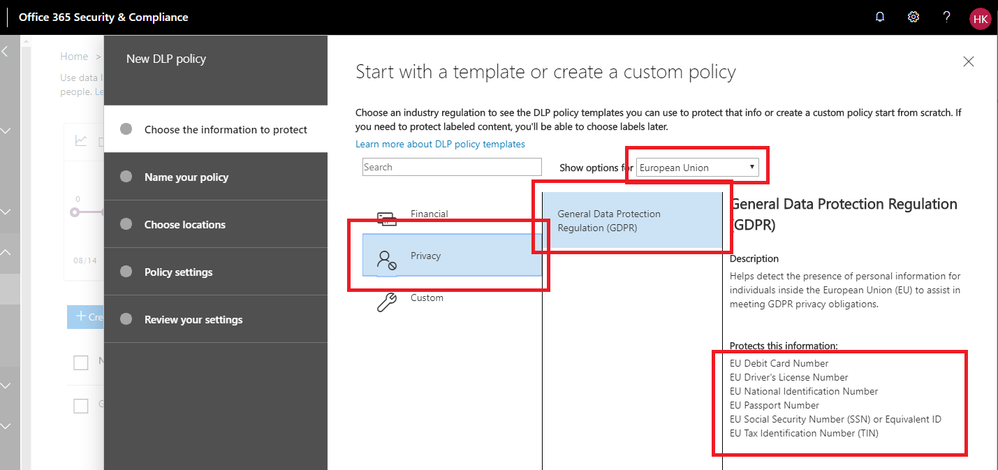The height and width of the screenshot is (470, 998).
Task: Collapse the left navigation arrow at top
Action: point(4,50)
